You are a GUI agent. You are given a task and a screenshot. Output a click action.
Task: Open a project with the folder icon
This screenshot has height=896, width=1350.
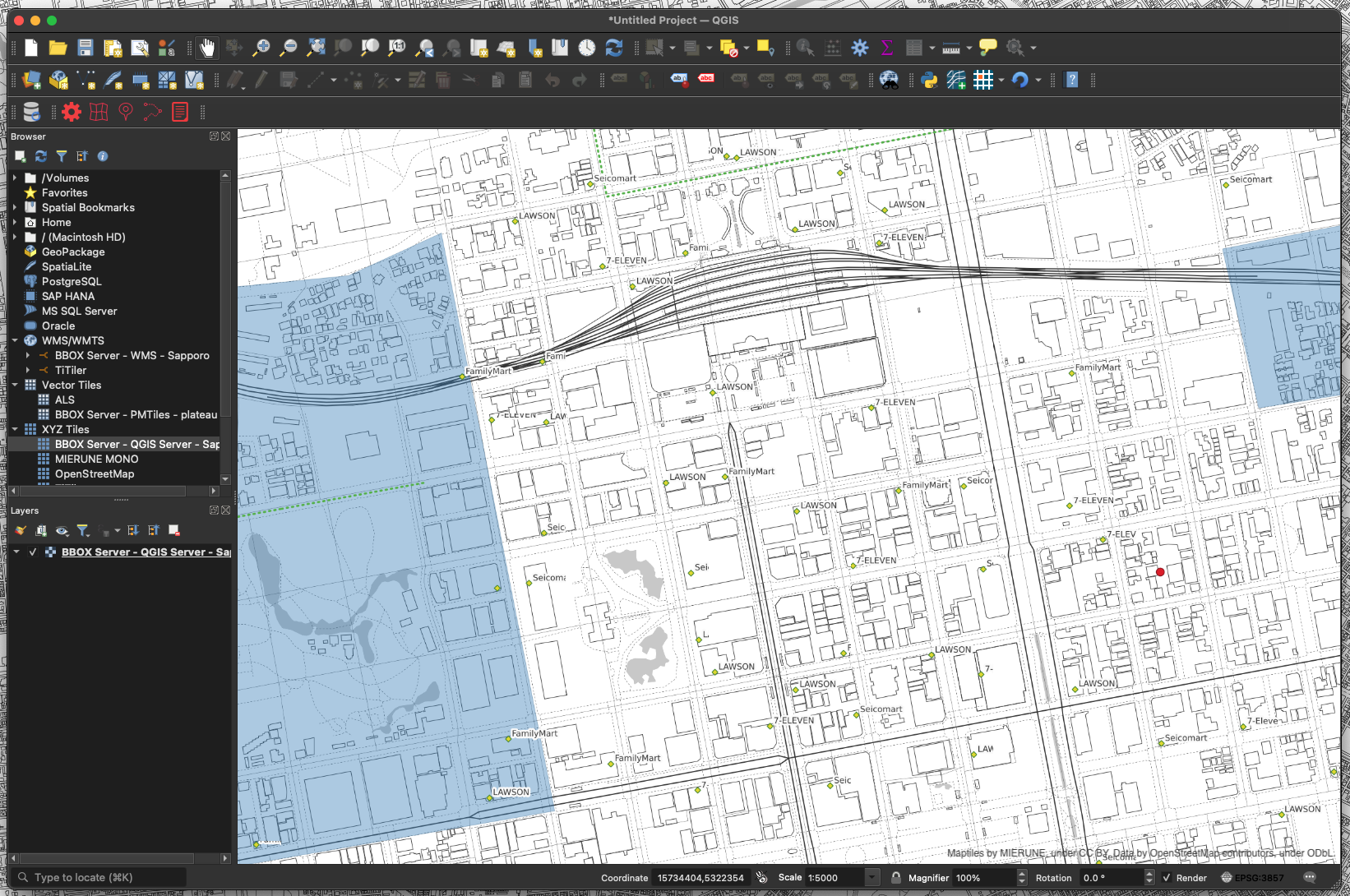click(58, 48)
